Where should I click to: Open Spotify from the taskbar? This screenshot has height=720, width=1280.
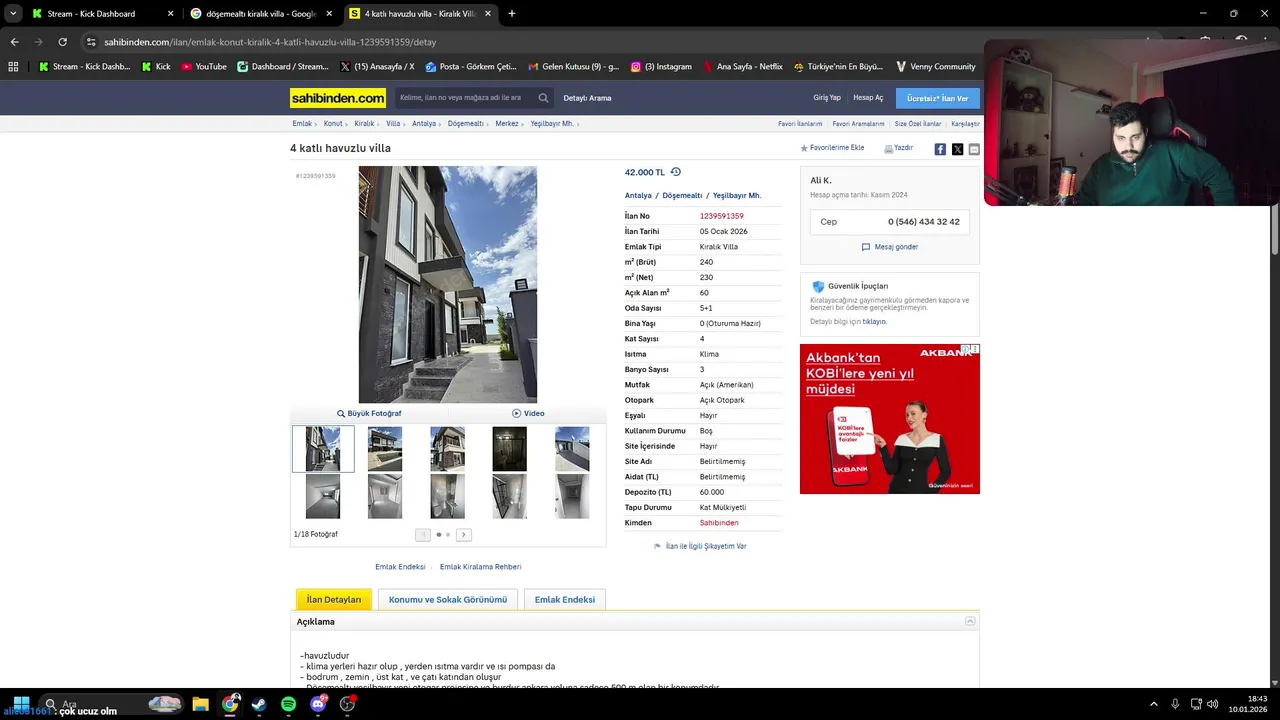point(288,704)
